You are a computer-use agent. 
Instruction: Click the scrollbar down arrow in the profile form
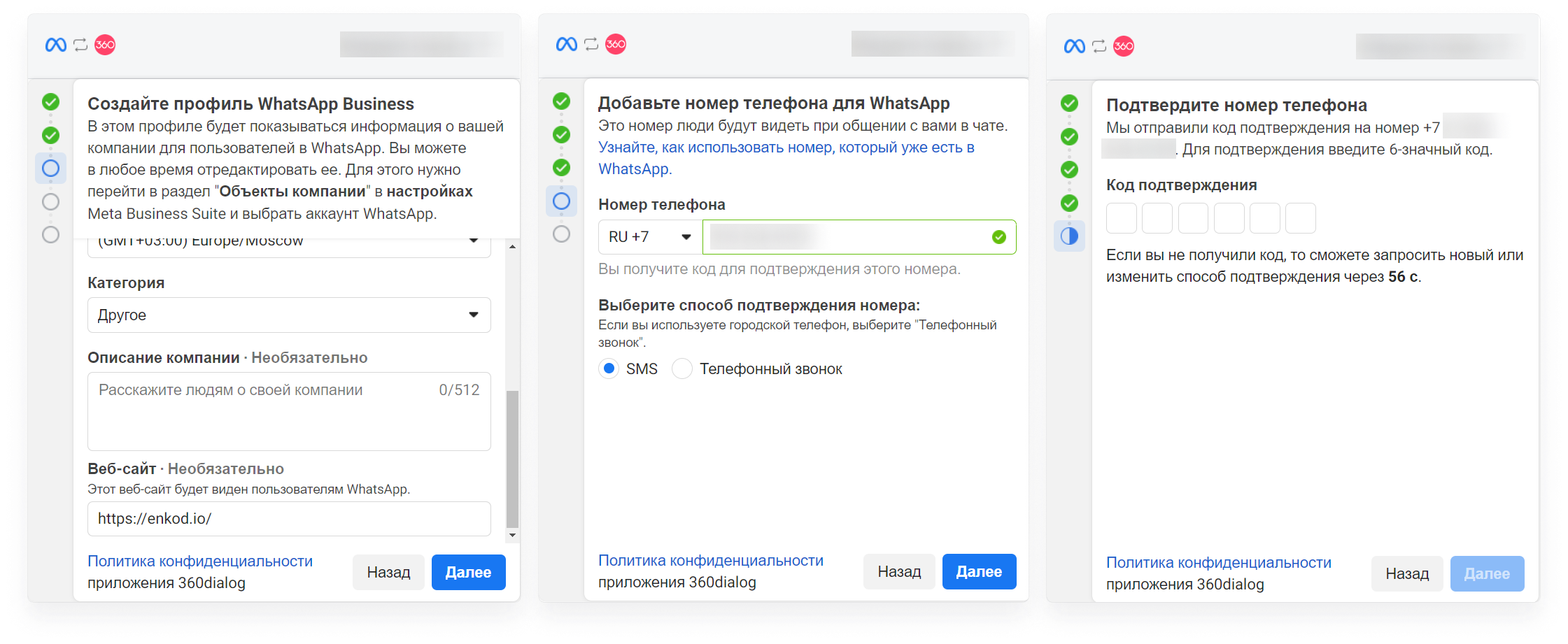512,536
